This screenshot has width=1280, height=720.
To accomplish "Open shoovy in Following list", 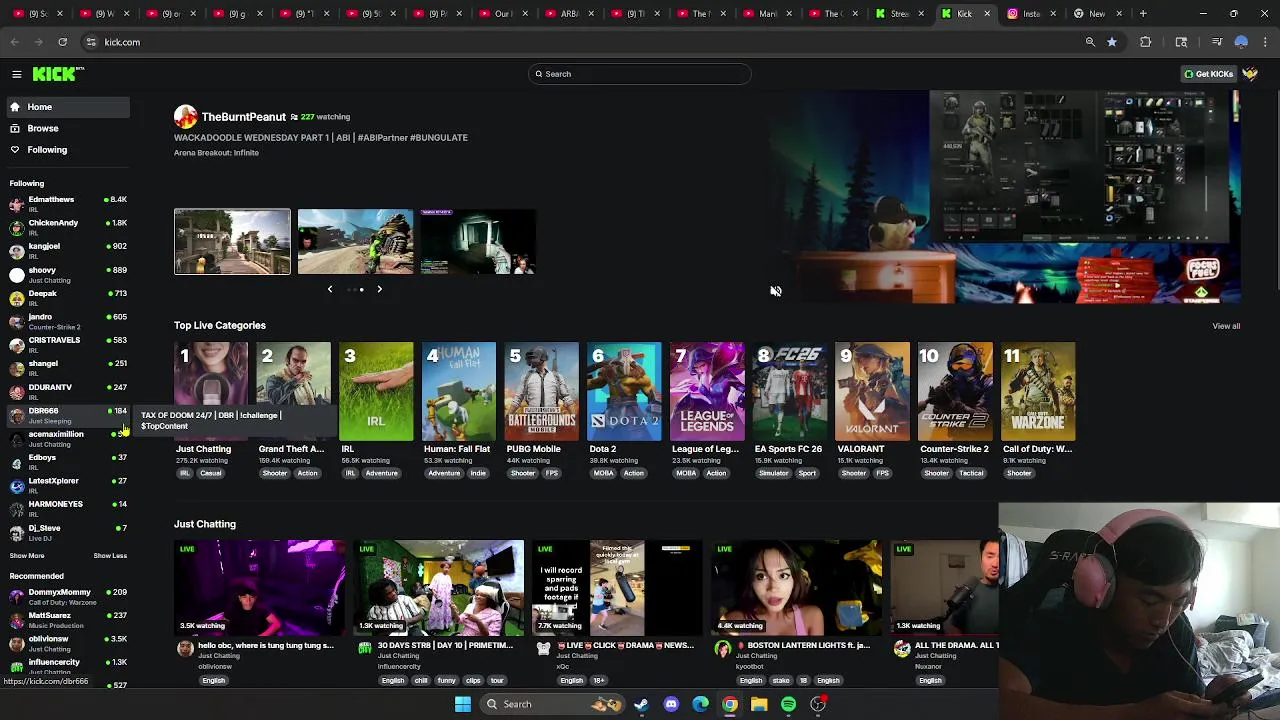I will [68, 274].
